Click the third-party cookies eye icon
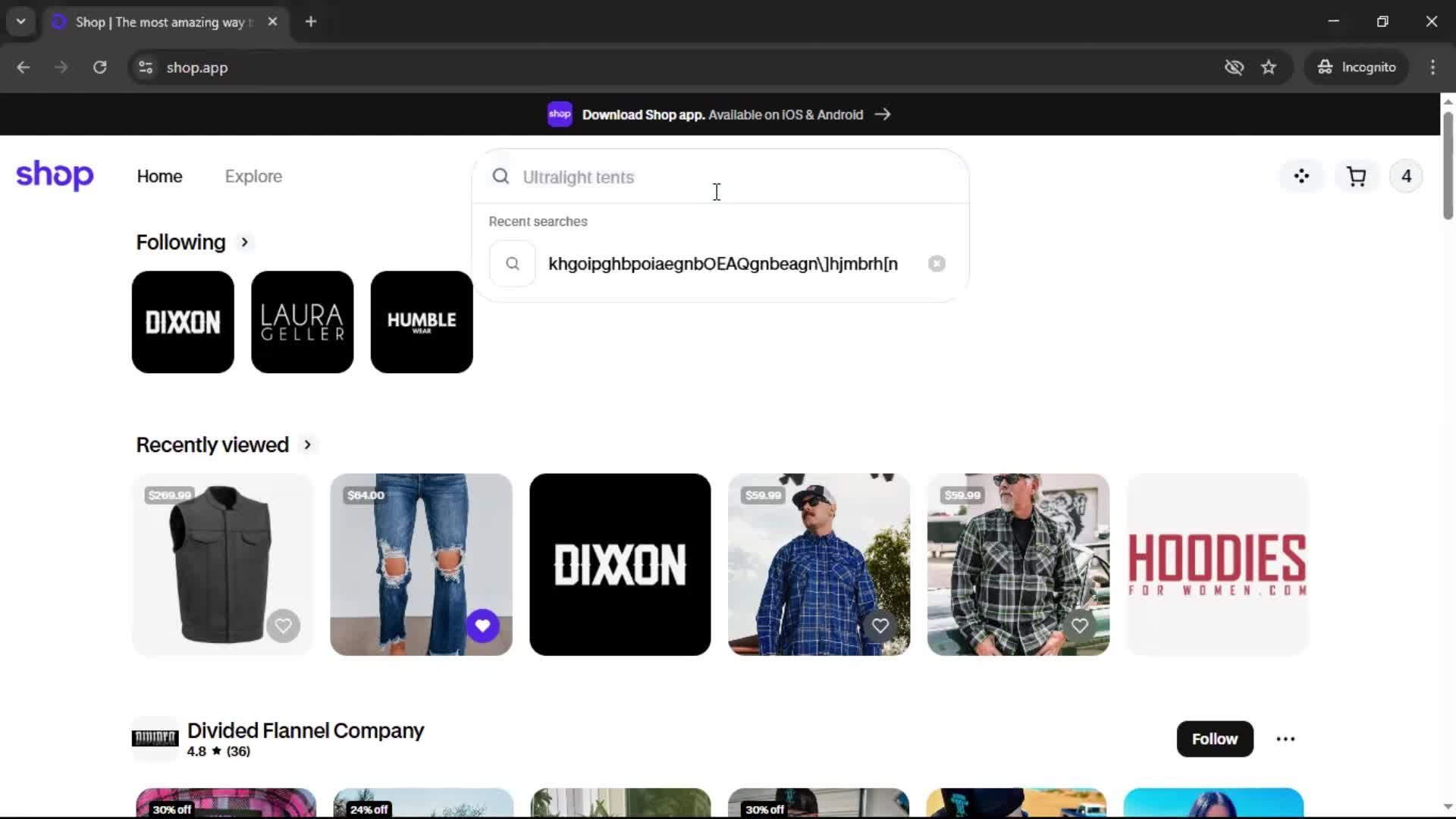1456x819 pixels. [1234, 67]
